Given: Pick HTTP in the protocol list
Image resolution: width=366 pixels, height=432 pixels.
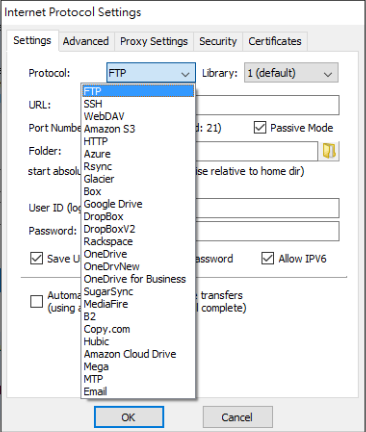Looking at the screenshot, I should 138,141.
